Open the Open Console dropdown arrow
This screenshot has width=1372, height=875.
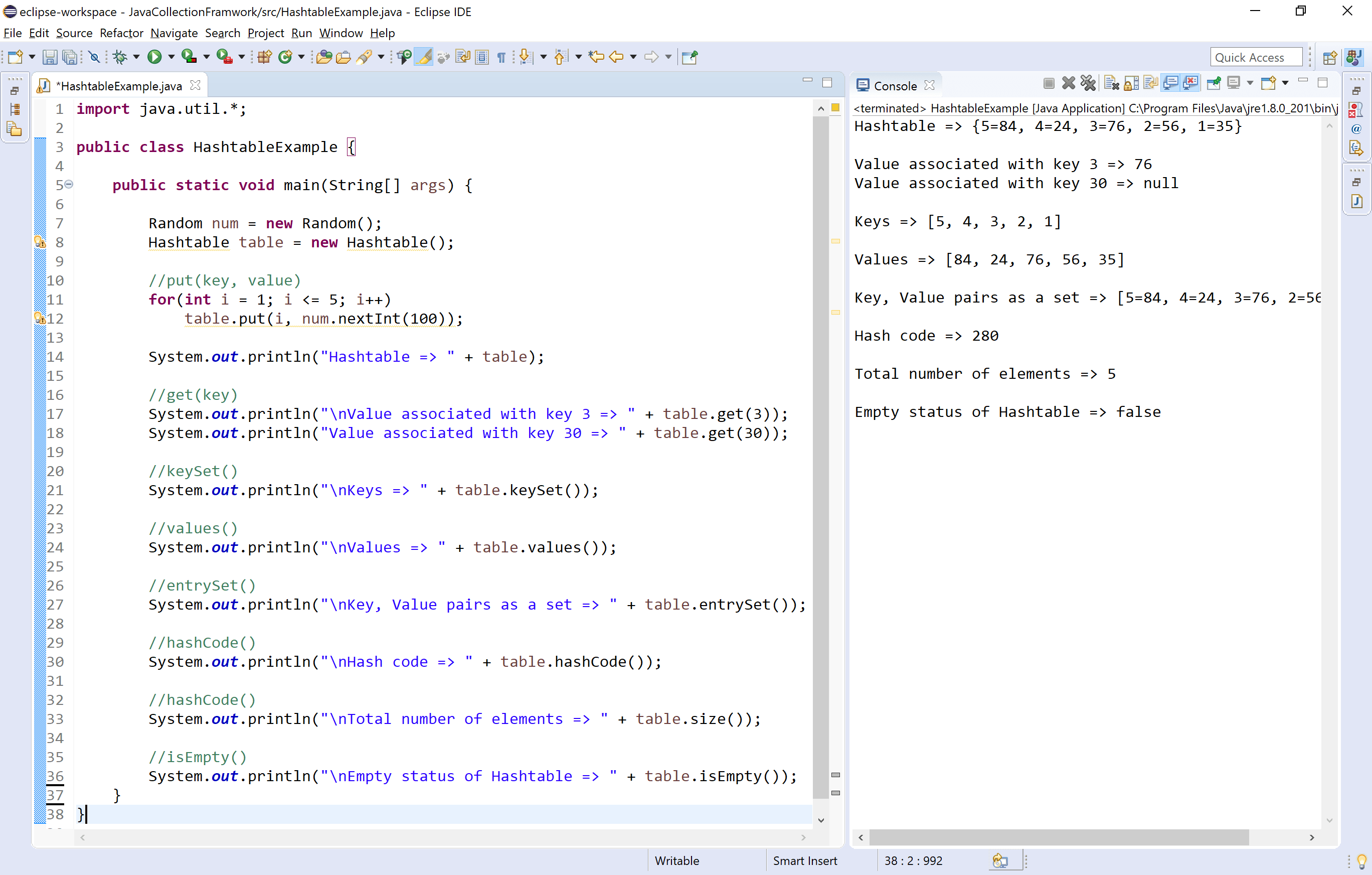coord(1285,84)
